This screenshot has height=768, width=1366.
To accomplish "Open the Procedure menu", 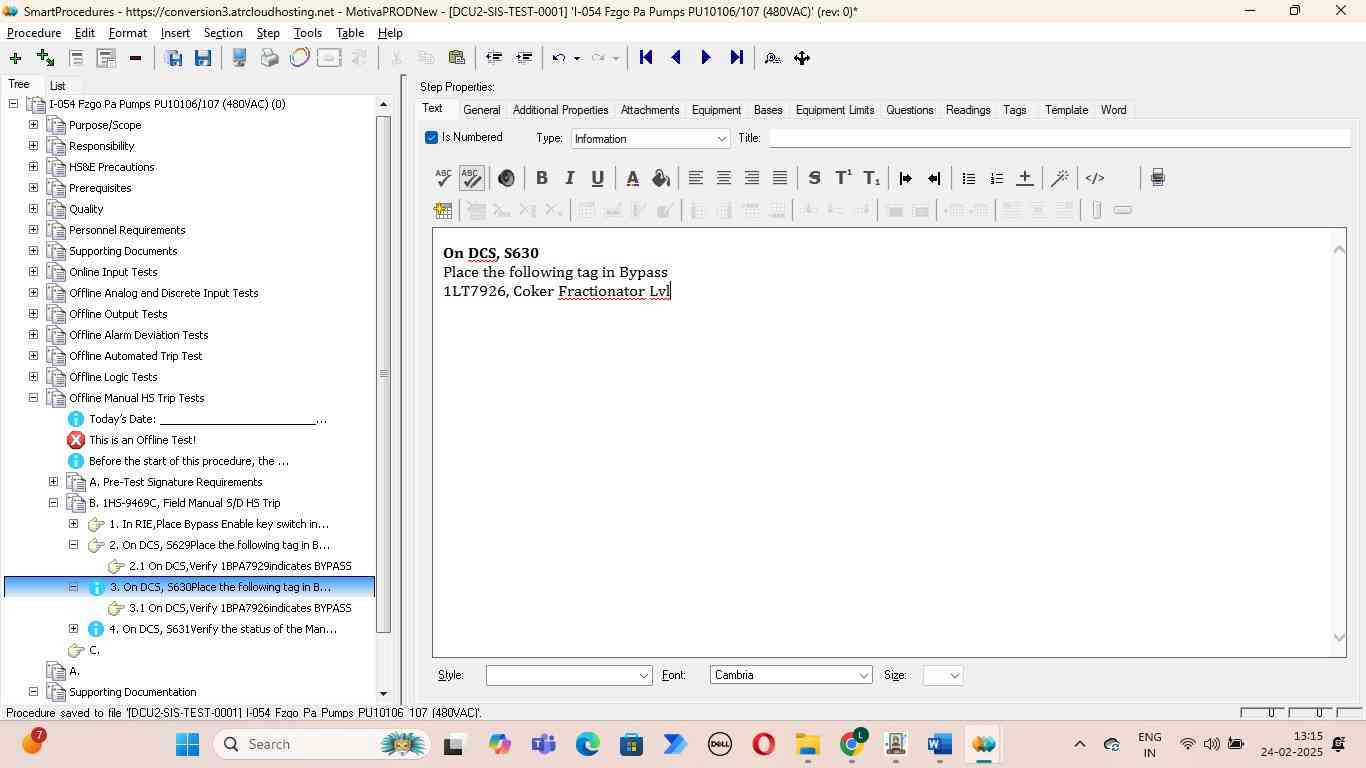I will [34, 33].
